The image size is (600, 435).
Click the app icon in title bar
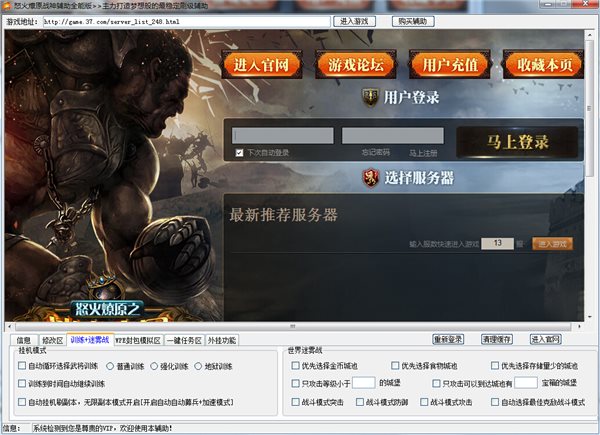click(7, 6)
